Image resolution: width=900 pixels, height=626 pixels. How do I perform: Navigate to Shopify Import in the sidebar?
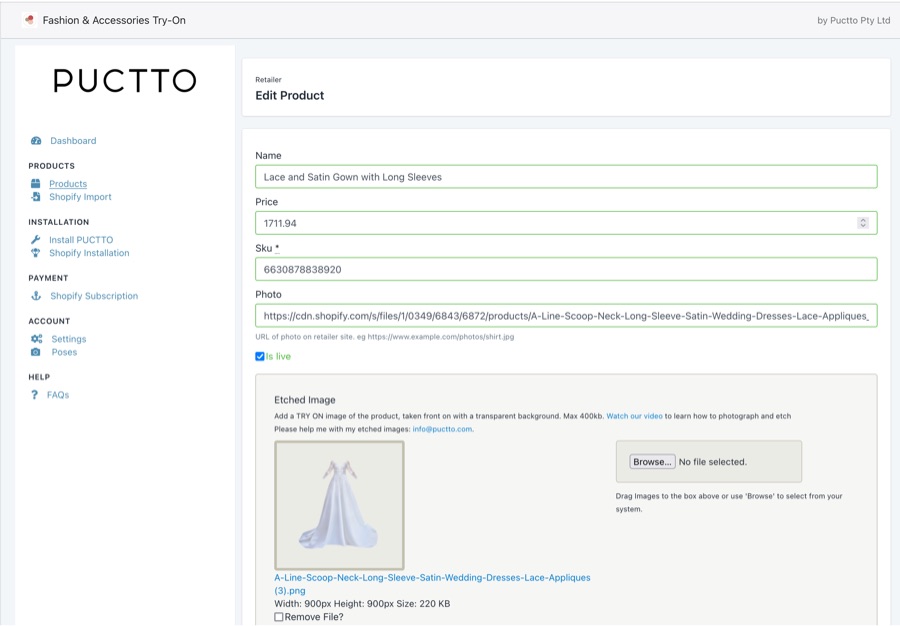[83, 196]
